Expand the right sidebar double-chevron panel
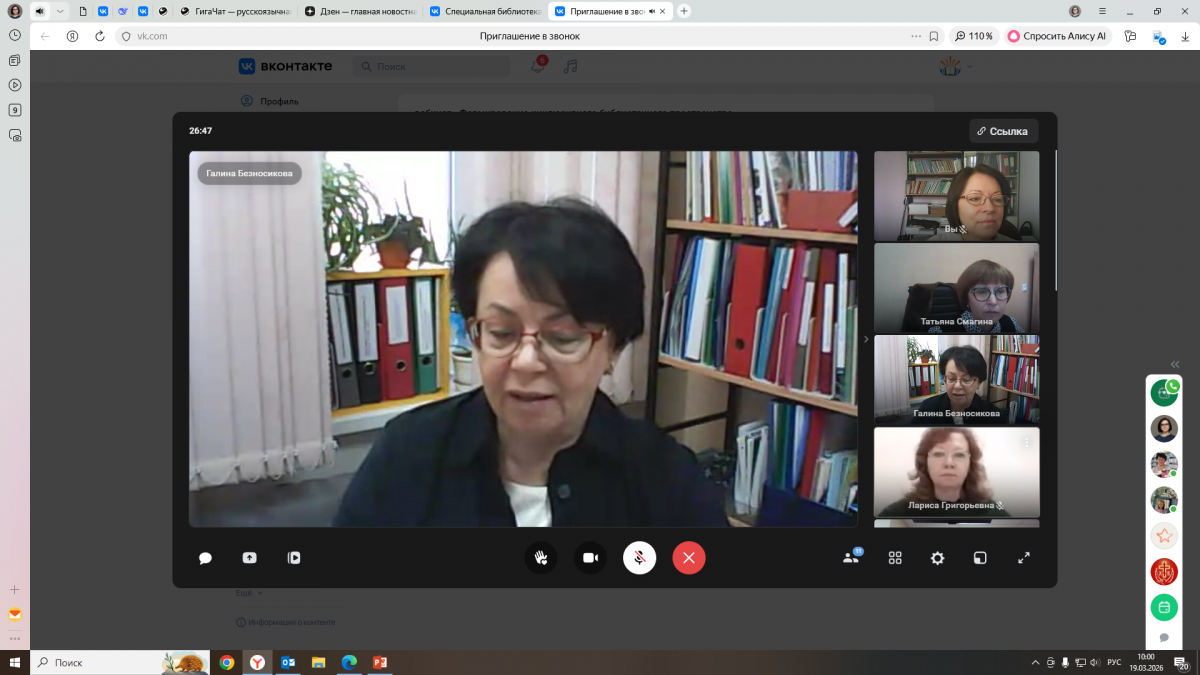 coord(1175,364)
